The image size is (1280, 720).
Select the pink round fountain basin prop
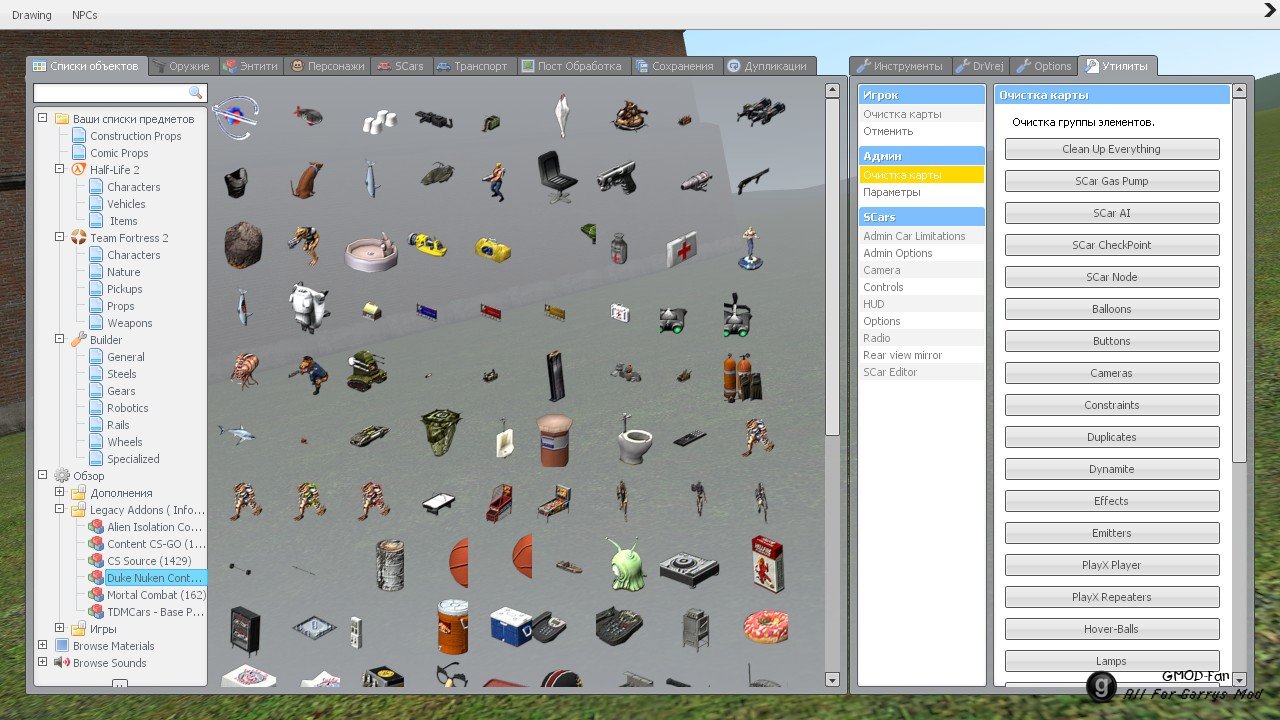point(371,251)
